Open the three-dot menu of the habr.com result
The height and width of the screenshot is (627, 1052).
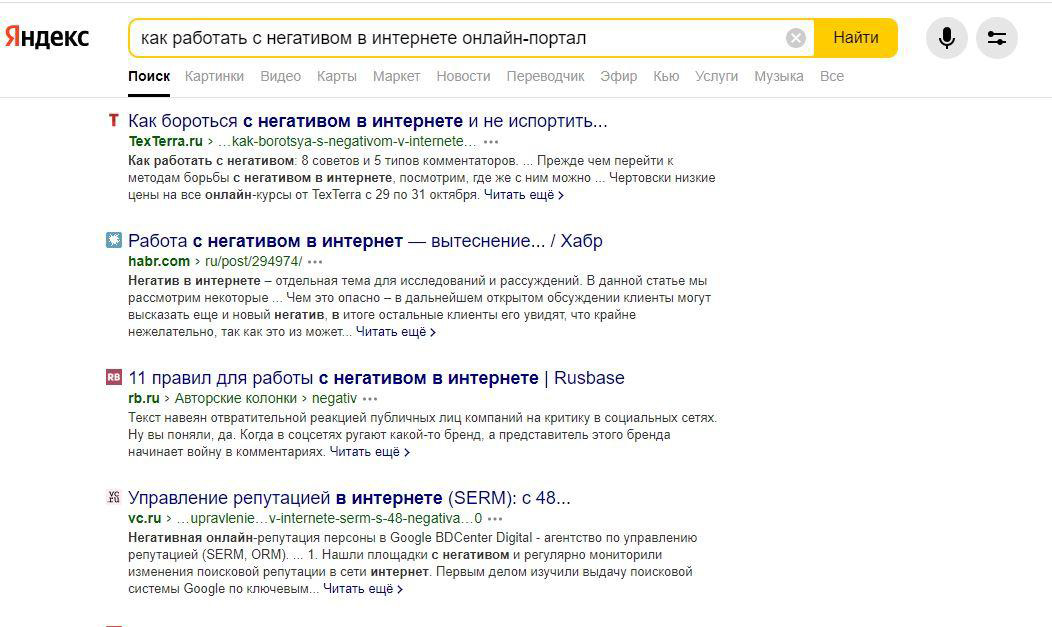315,262
